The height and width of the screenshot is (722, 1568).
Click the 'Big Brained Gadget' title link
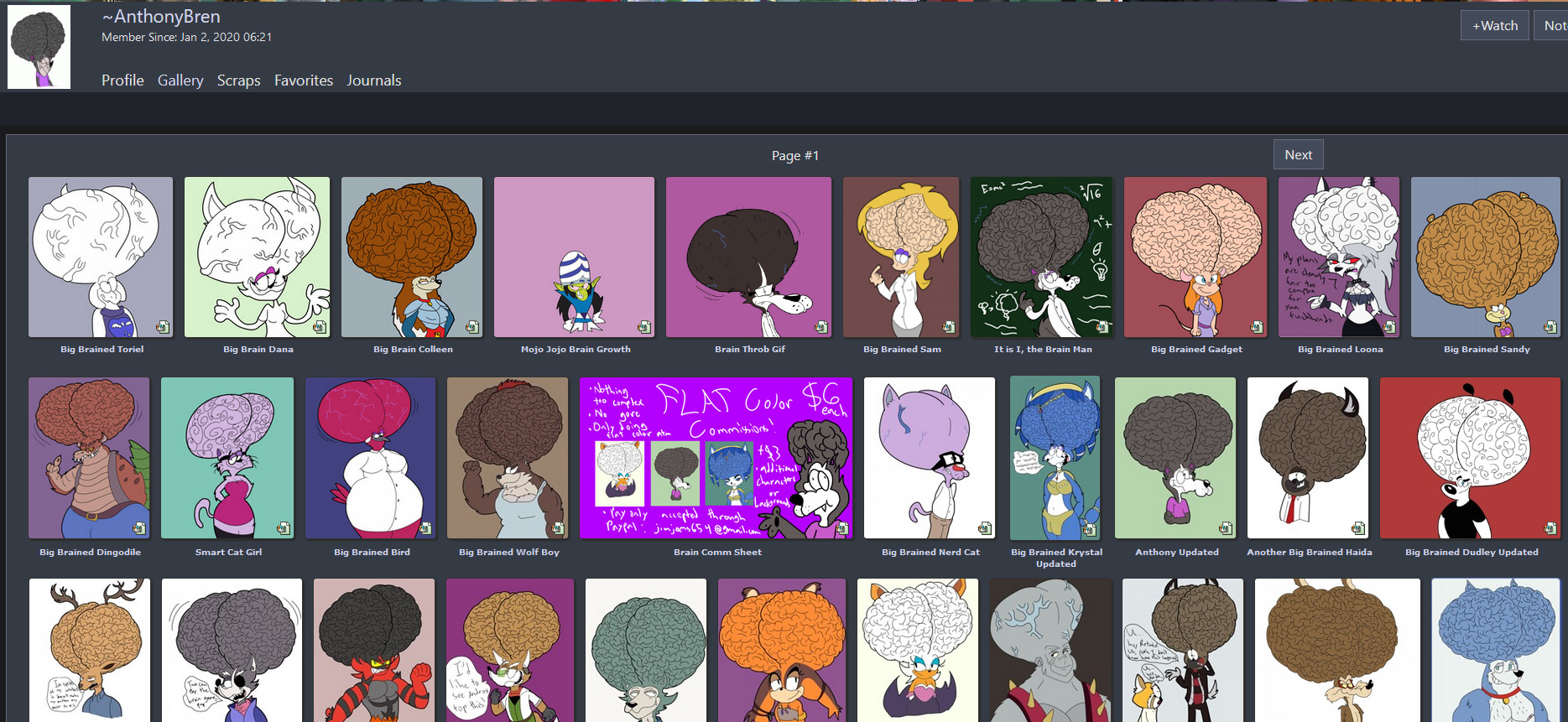[x=1196, y=349]
